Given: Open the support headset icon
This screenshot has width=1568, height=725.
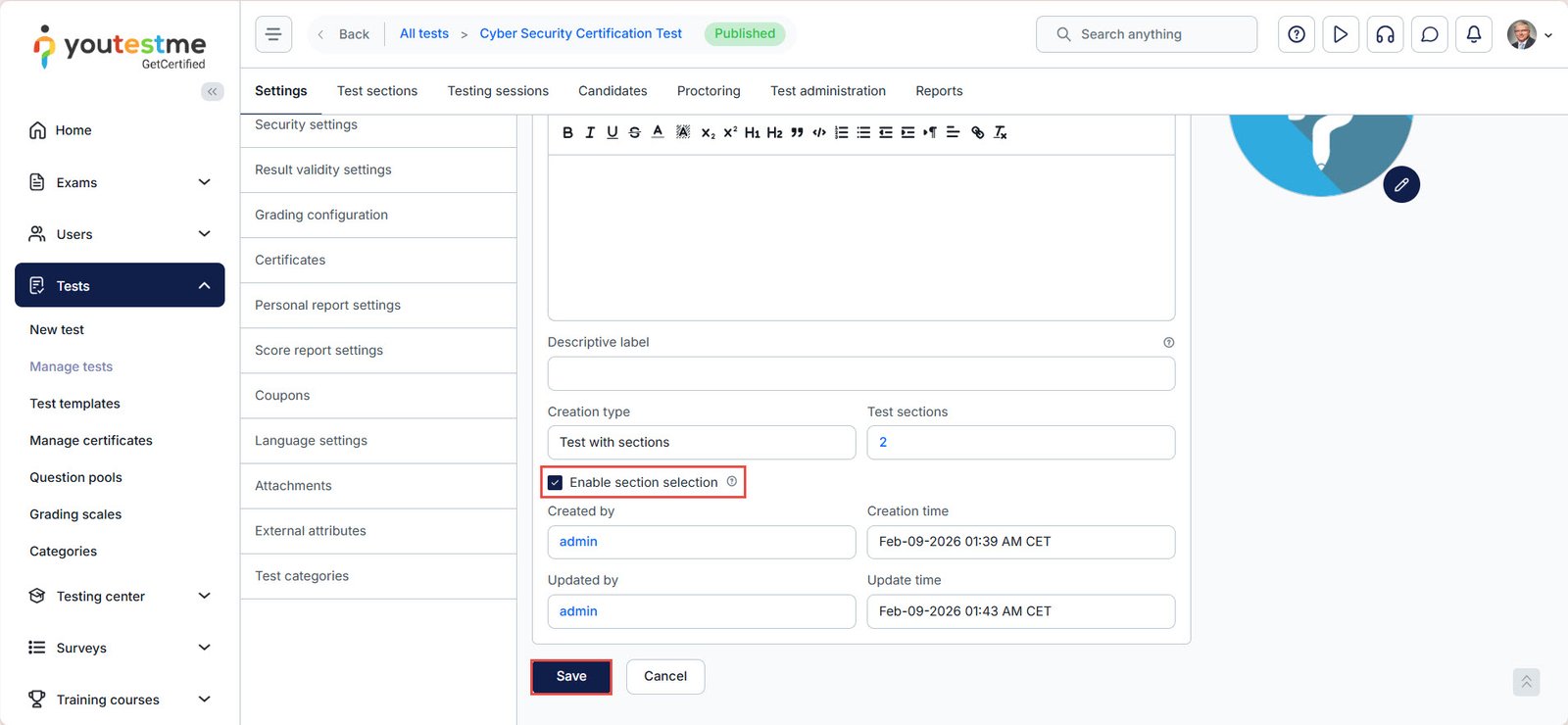Looking at the screenshot, I should (x=1385, y=34).
